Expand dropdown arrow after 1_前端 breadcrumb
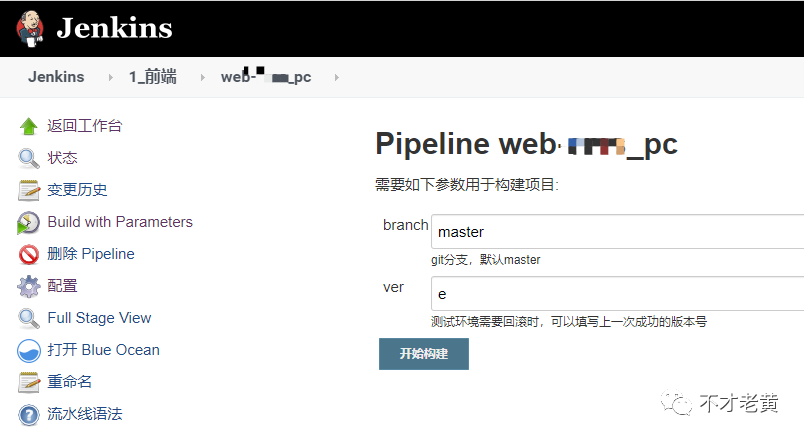This screenshot has height=438, width=804. click(x=203, y=77)
